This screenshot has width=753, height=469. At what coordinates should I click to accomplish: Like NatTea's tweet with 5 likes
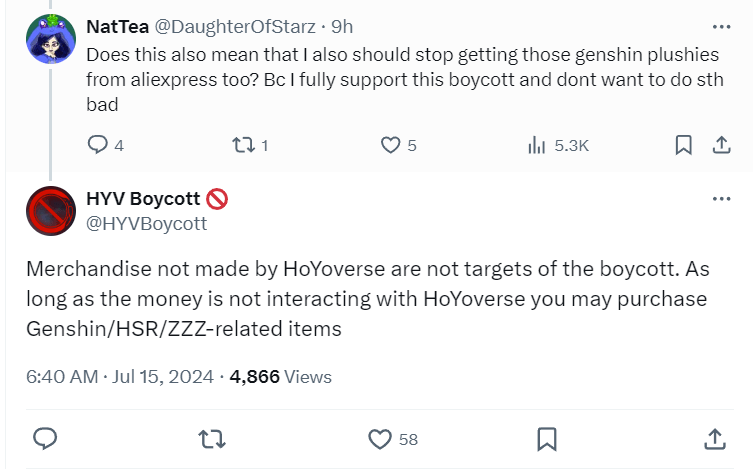click(x=391, y=145)
